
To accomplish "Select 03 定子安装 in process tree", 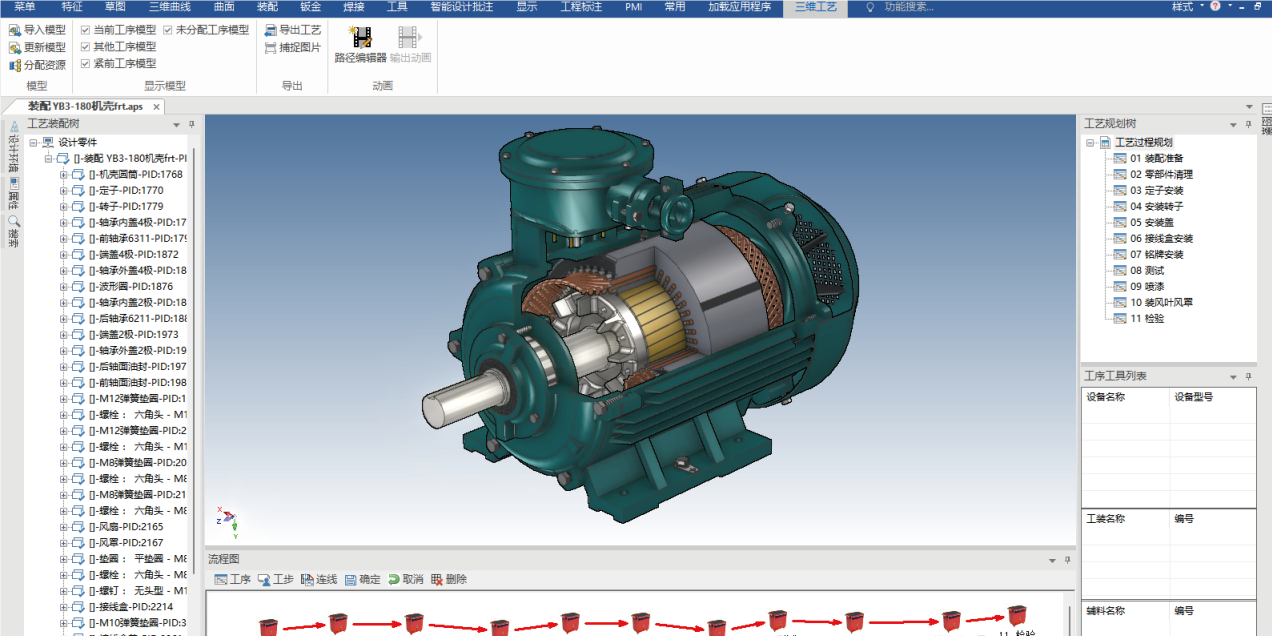I will pos(1157,190).
